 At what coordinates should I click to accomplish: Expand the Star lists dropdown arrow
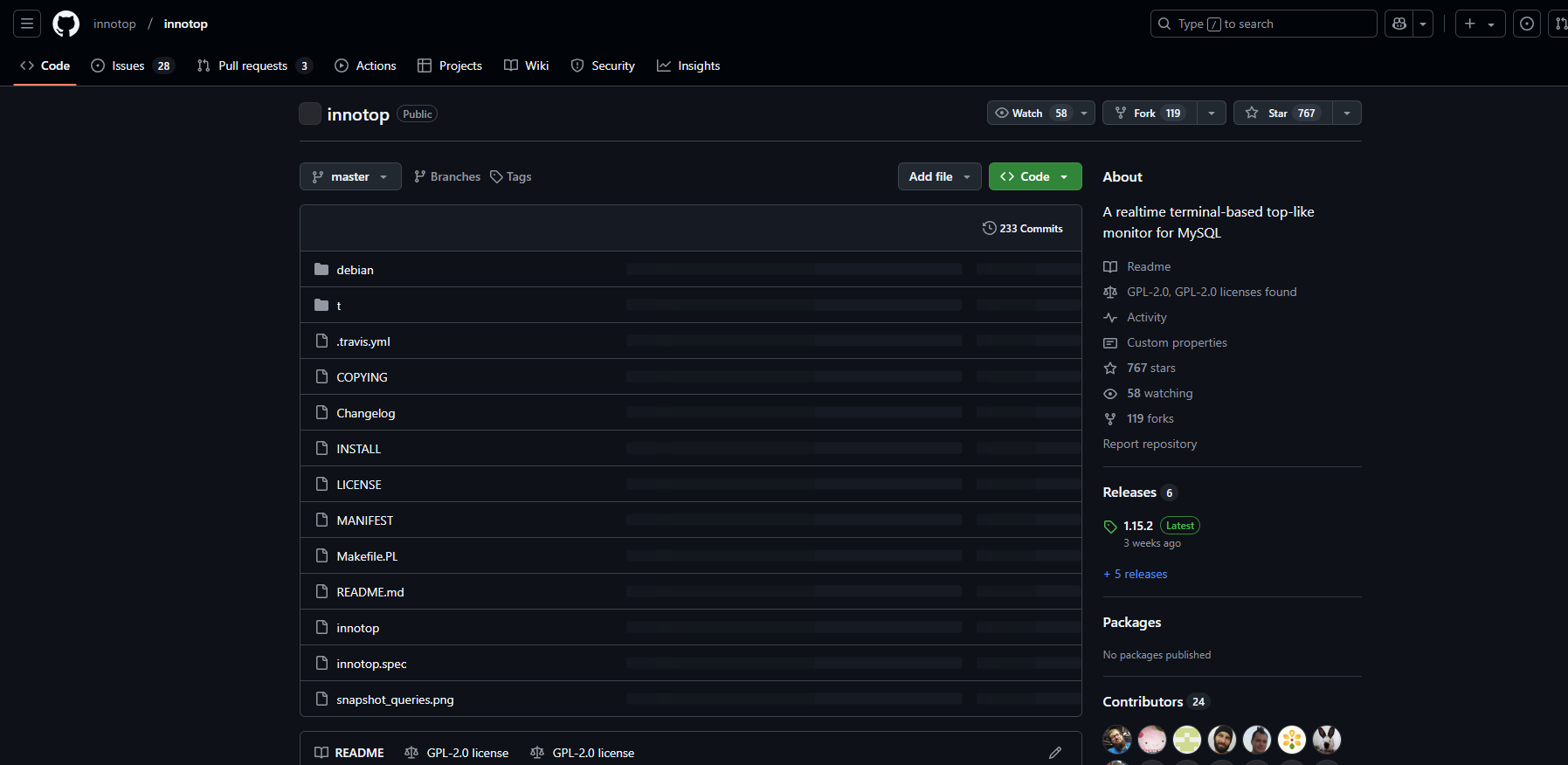pyautogui.click(x=1347, y=113)
